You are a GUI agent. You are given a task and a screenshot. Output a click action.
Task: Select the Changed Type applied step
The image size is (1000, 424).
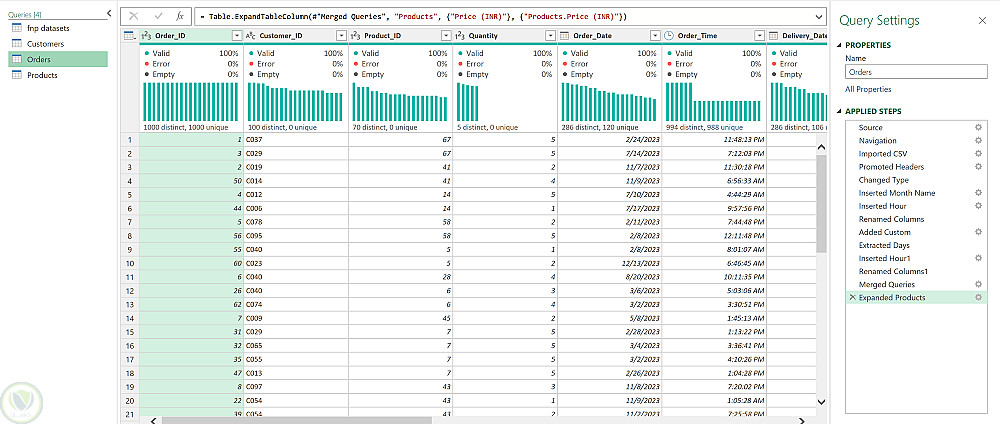pyautogui.click(x=883, y=180)
